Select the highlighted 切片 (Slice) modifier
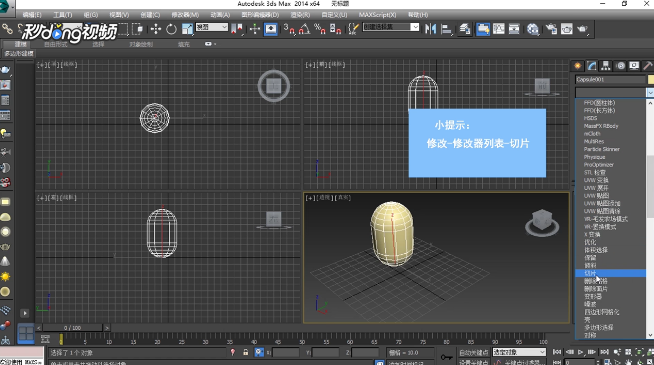The height and width of the screenshot is (365, 654). [x=610, y=273]
